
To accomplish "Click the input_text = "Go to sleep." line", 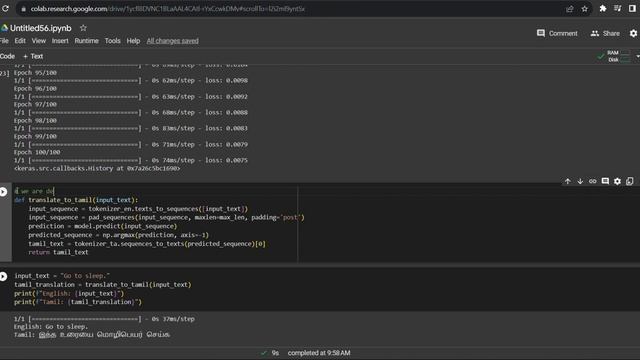I will pos(62,276).
